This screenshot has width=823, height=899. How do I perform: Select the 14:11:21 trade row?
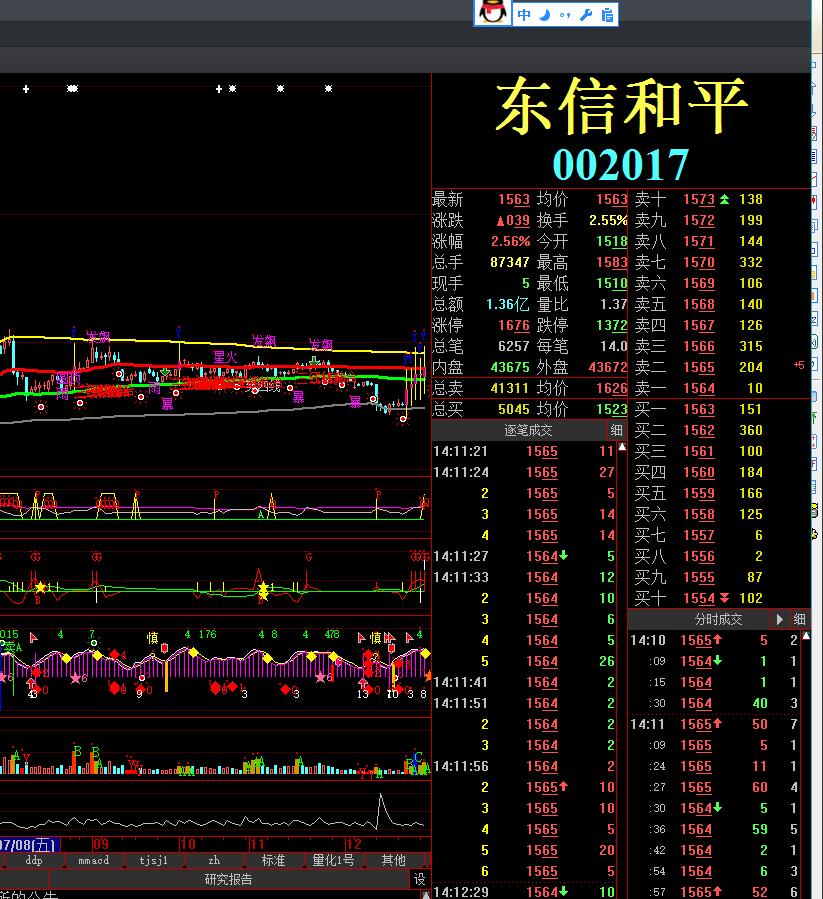click(x=524, y=451)
